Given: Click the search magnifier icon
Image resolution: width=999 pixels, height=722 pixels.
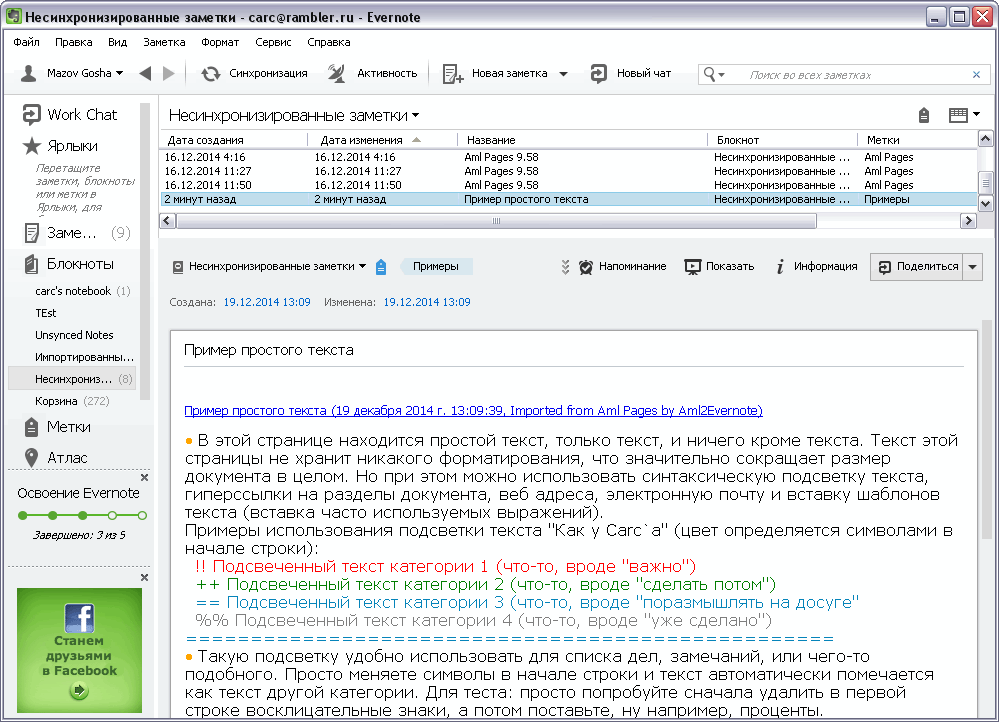Looking at the screenshot, I should [709, 75].
